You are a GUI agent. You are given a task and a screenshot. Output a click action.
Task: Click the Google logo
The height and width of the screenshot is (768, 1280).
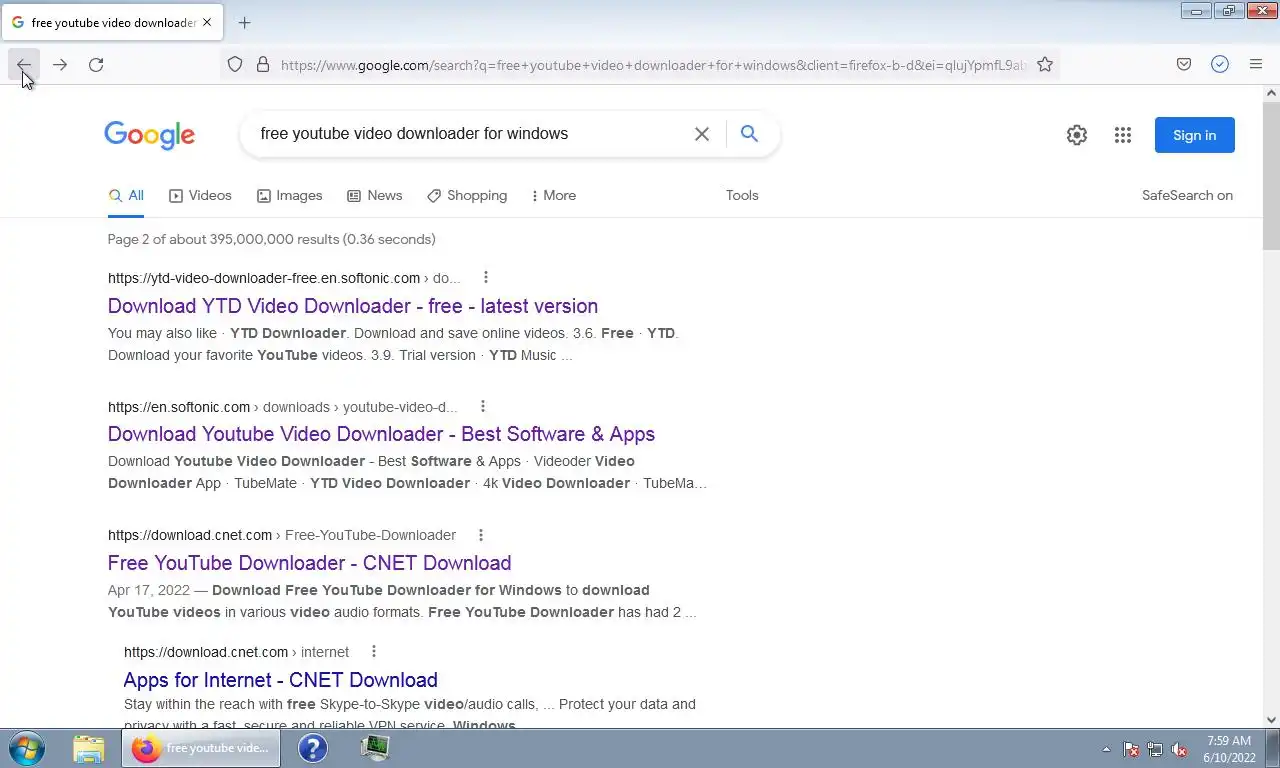[x=149, y=135]
